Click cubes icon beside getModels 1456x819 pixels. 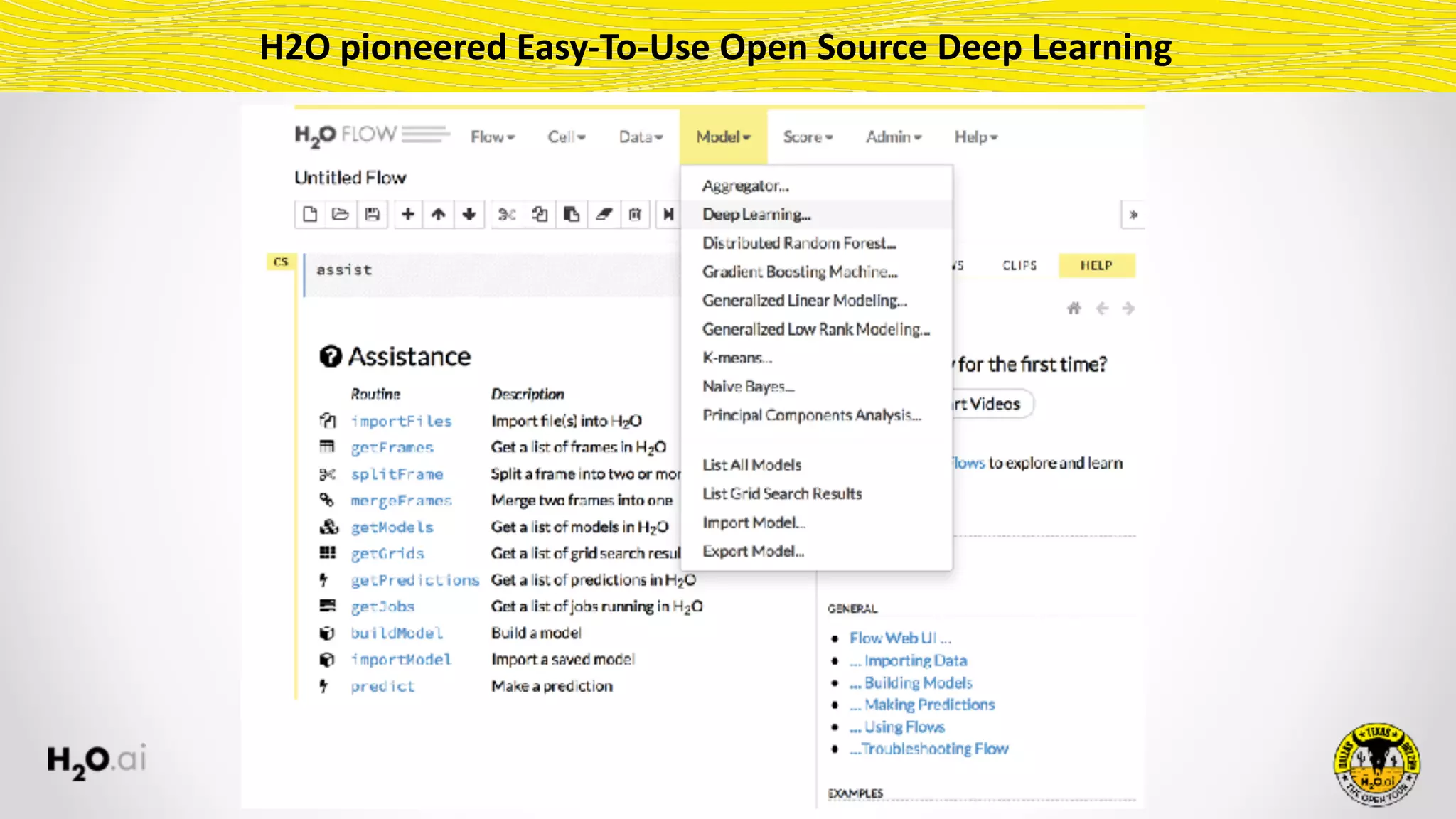328,527
